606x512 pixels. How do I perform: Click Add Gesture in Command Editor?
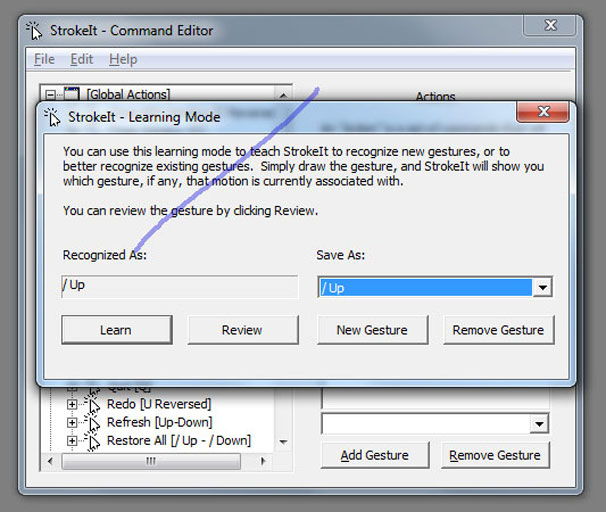pyautogui.click(x=374, y=455)
